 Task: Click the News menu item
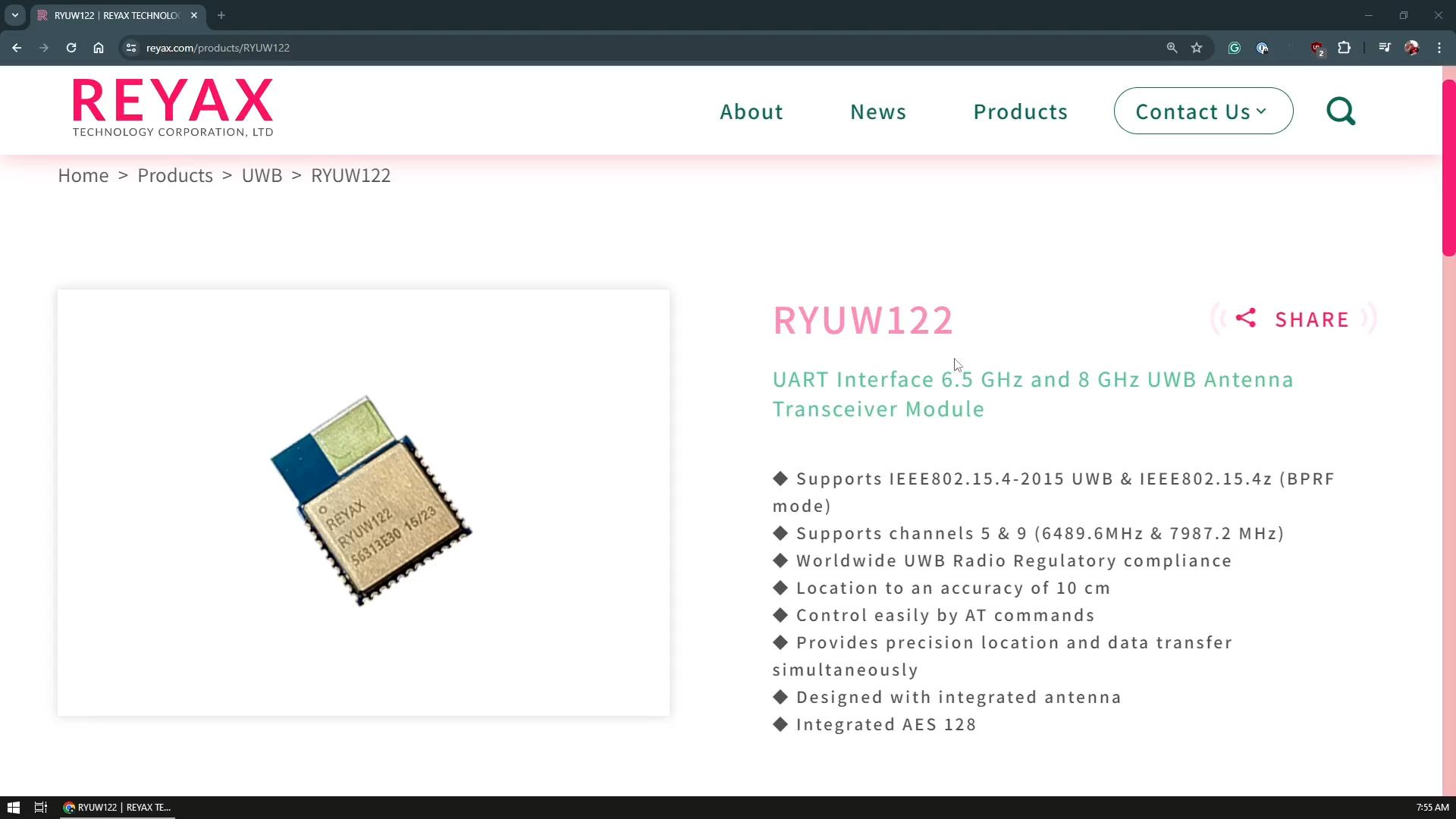(878, 111)
